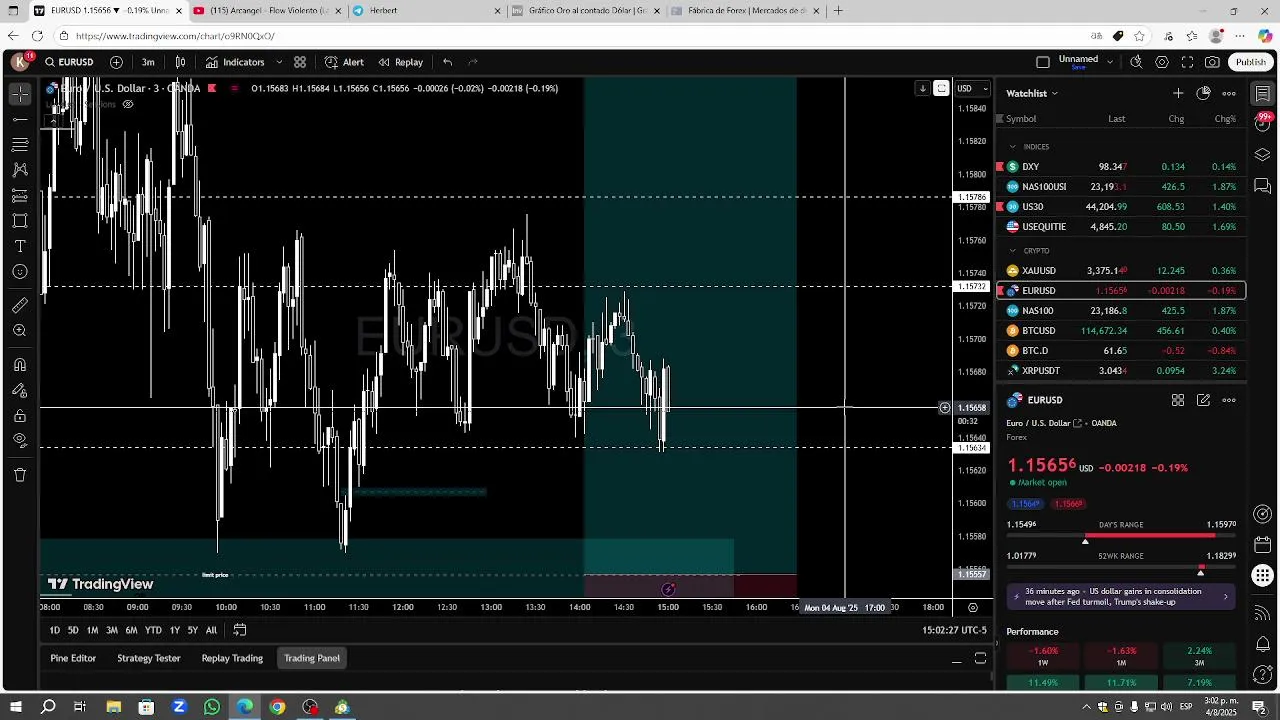The image size is (1280, 720).
Task: Open the Fibonacci retracement tools
Action: 20,144
